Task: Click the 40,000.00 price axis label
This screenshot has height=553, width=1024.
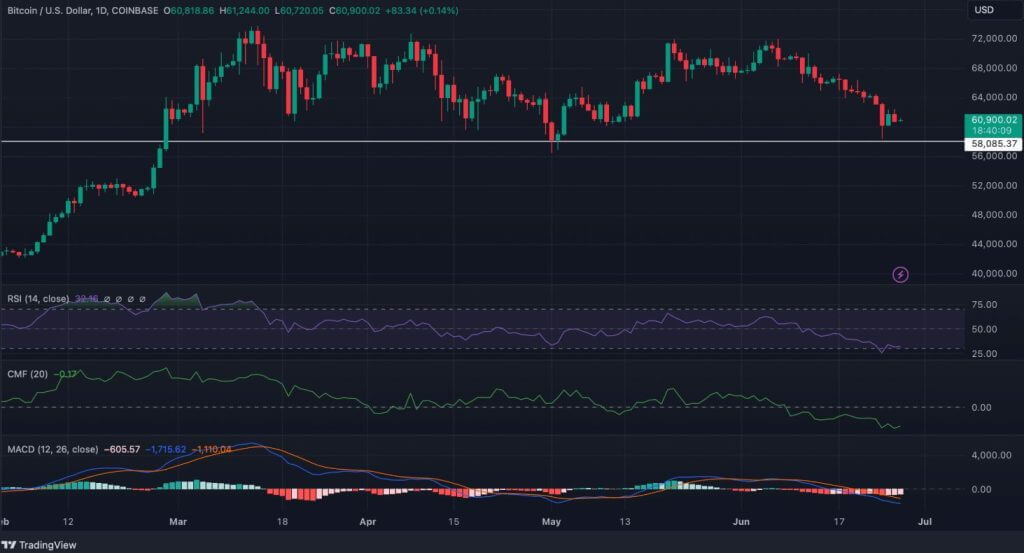Action: click(994, 274)
